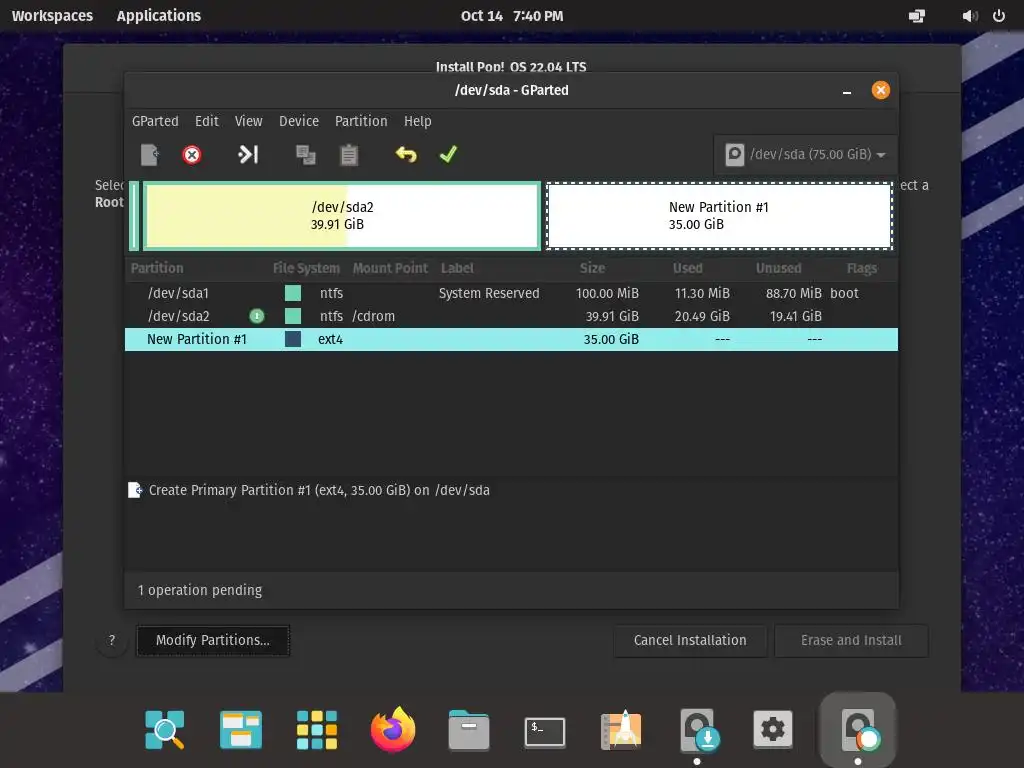Select the New Partition #1 row
The height and width of the screenshot is (768, 1024).
click(x=511, y=339)
